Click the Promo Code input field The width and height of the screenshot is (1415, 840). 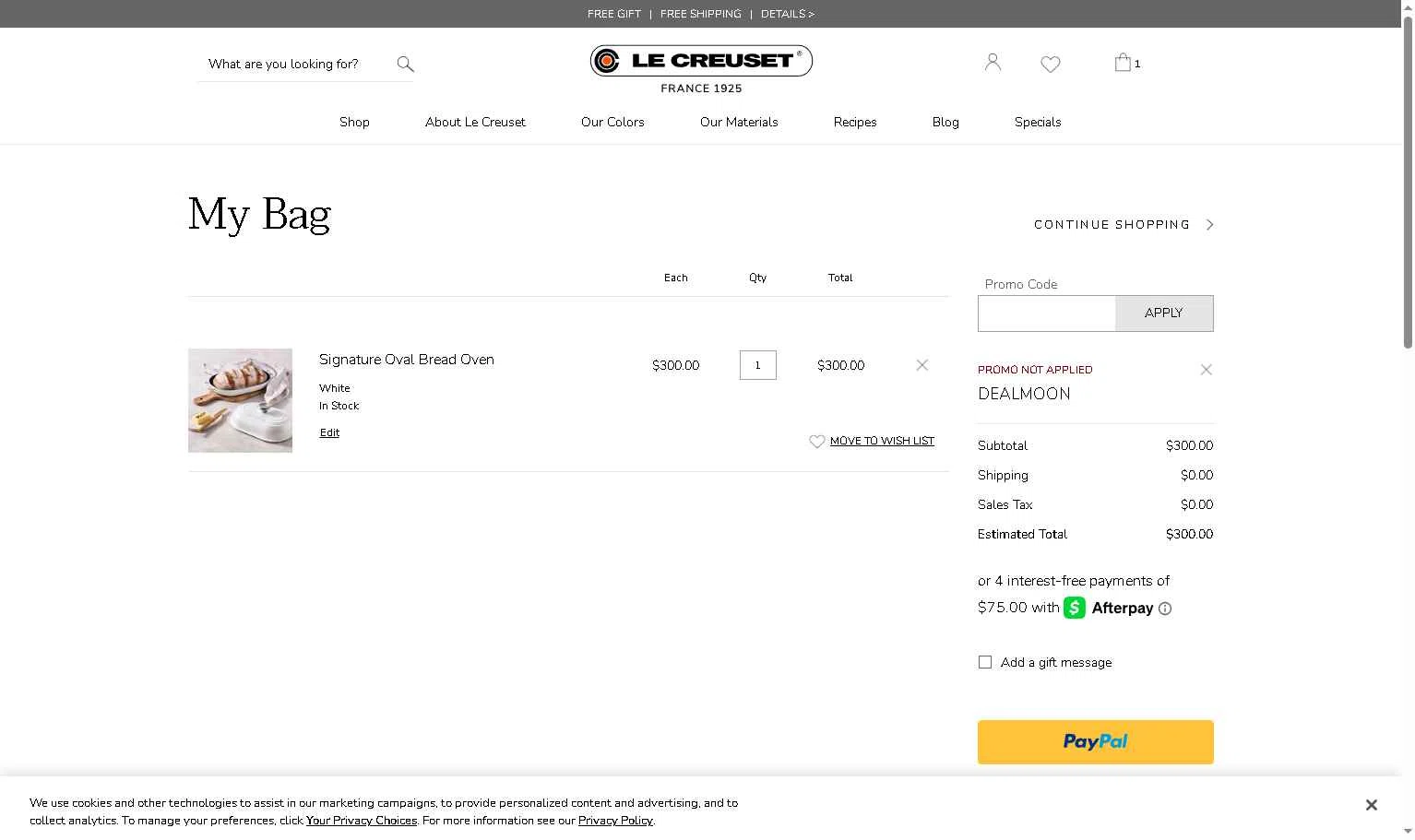tap(1047, 314)
